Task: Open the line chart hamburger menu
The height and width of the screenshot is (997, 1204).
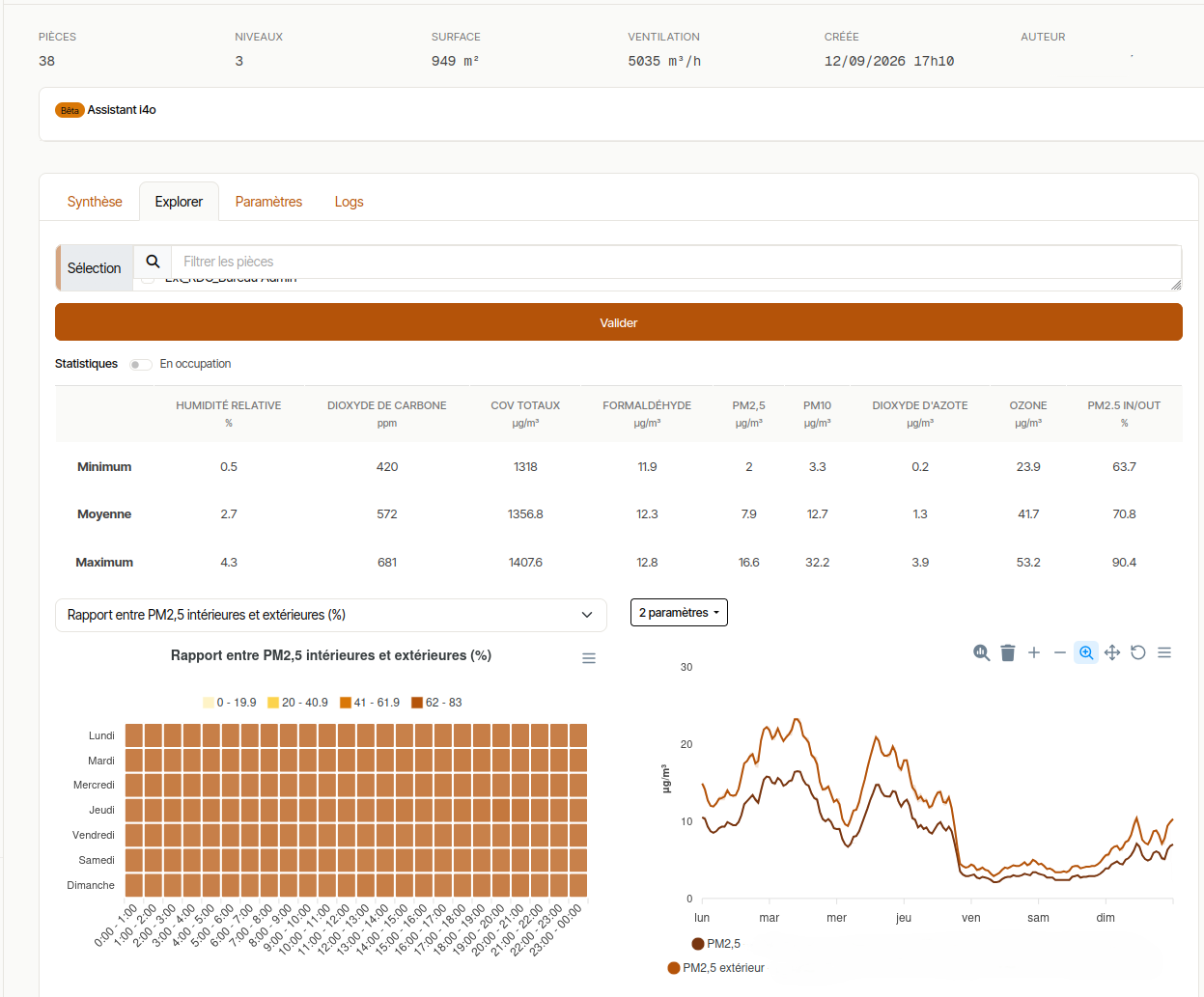Action: (1164, 652)
